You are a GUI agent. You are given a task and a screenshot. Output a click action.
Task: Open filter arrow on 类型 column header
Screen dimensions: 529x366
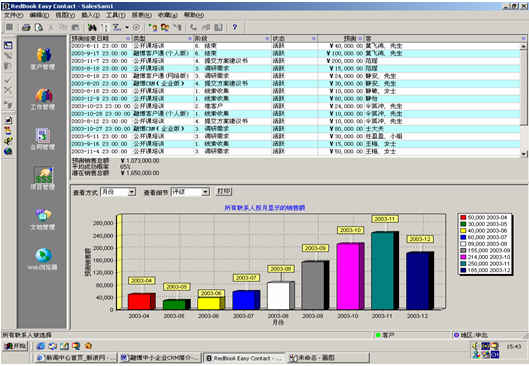tap(190, 39)
